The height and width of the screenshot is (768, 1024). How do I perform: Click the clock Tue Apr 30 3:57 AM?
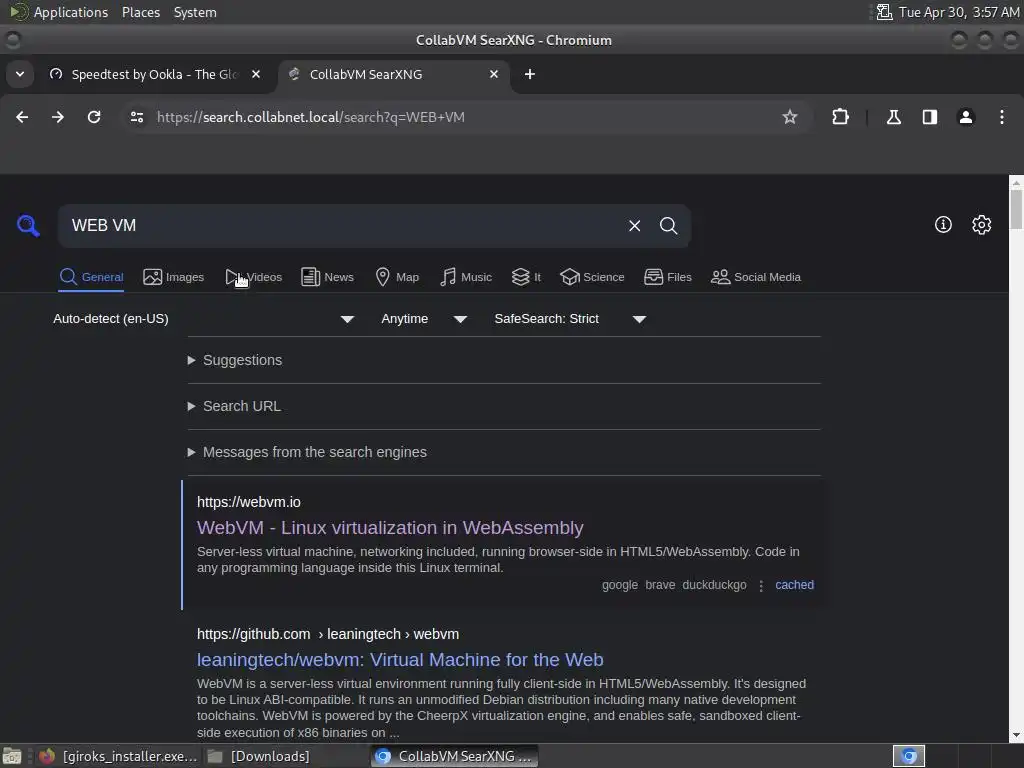pos(959,12)
